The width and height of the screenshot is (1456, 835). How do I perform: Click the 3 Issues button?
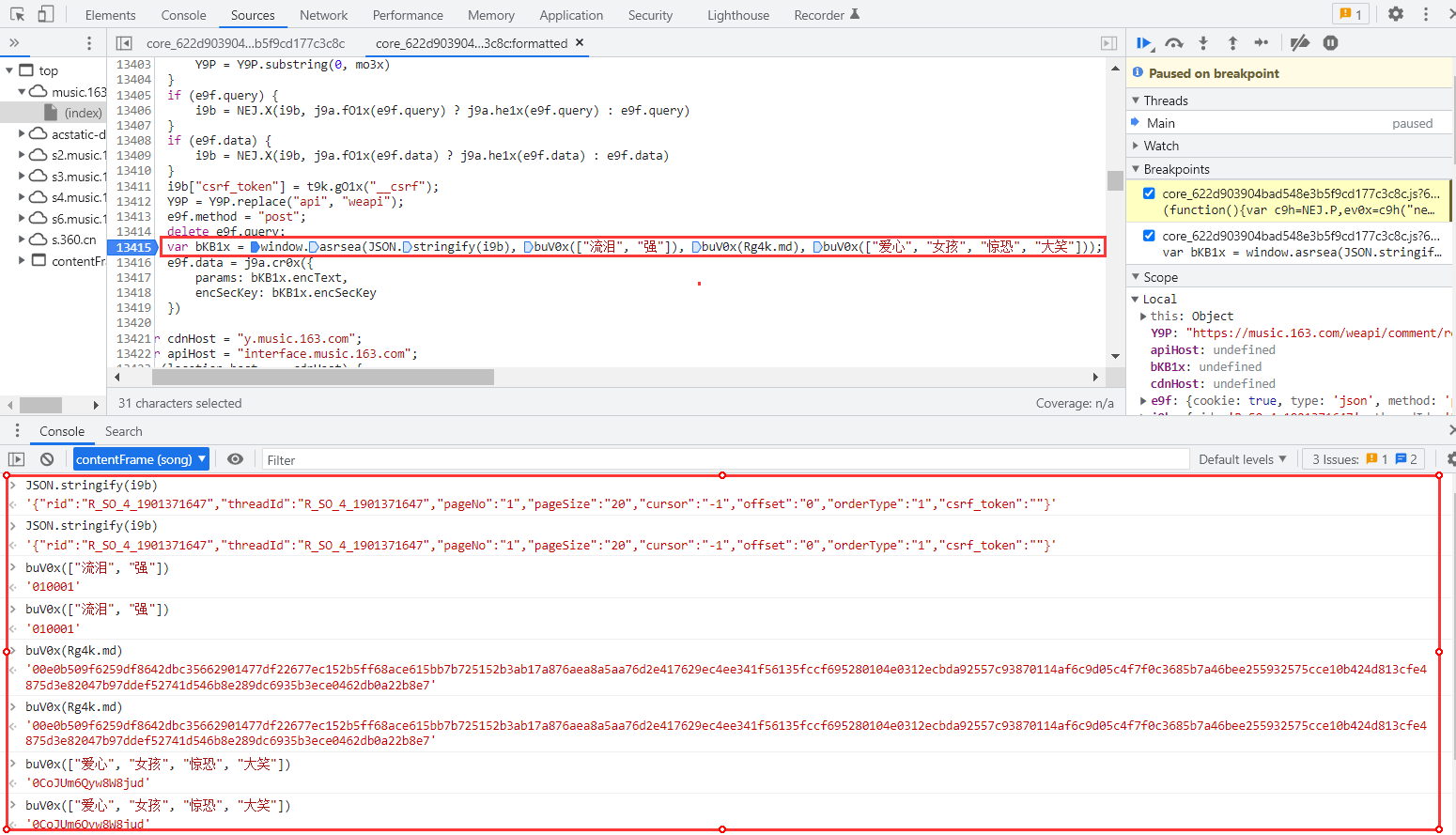[1364, 459]
